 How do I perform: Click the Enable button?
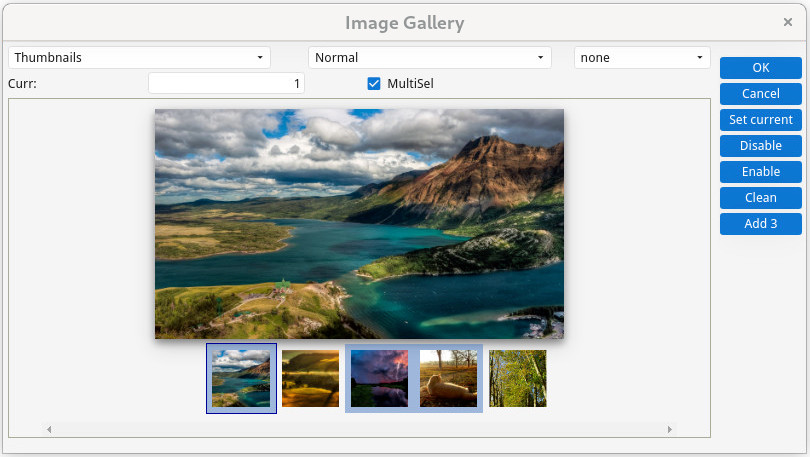point(760,171)
